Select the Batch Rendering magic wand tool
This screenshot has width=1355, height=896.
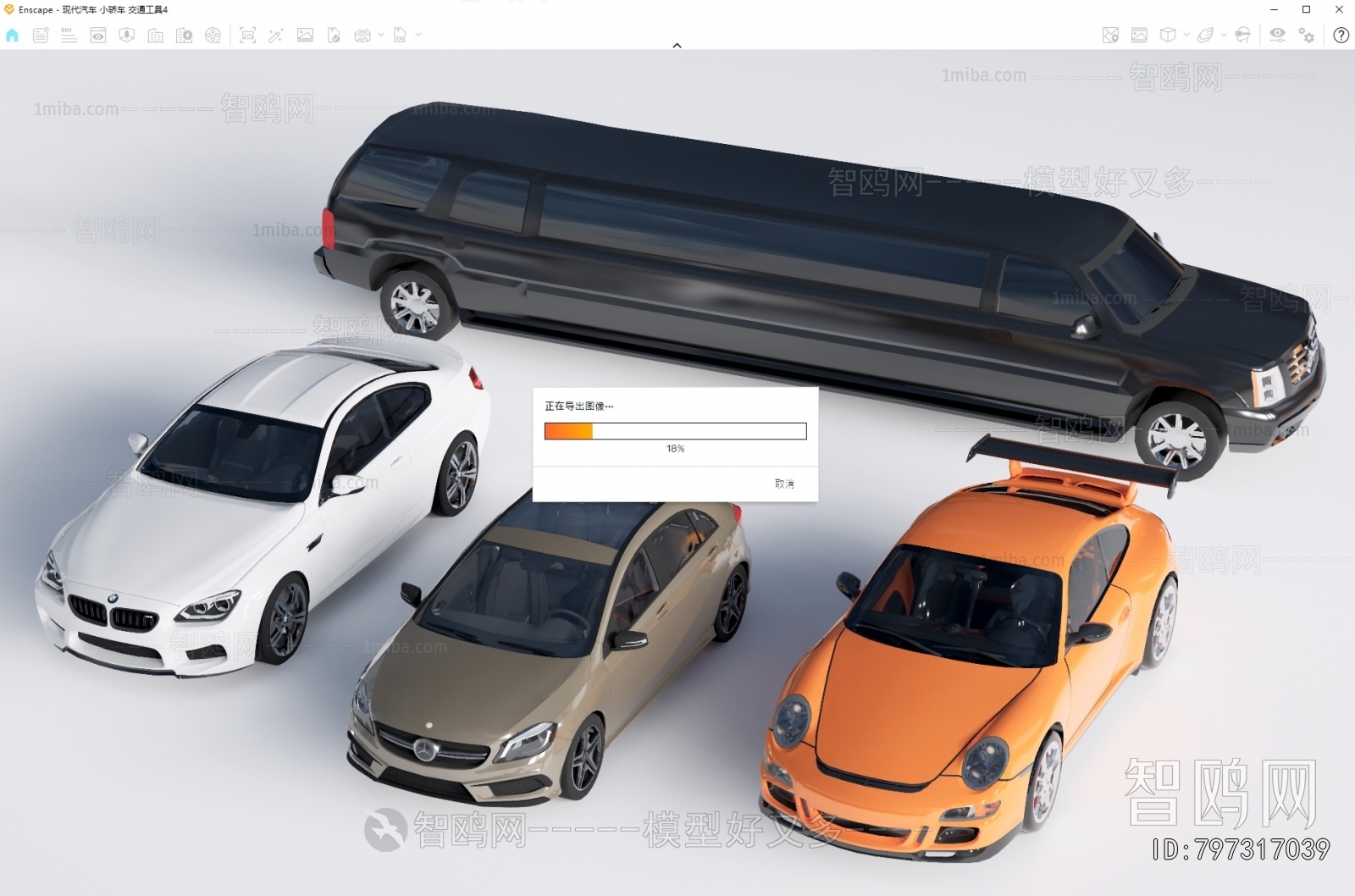(x=277, y=35)
